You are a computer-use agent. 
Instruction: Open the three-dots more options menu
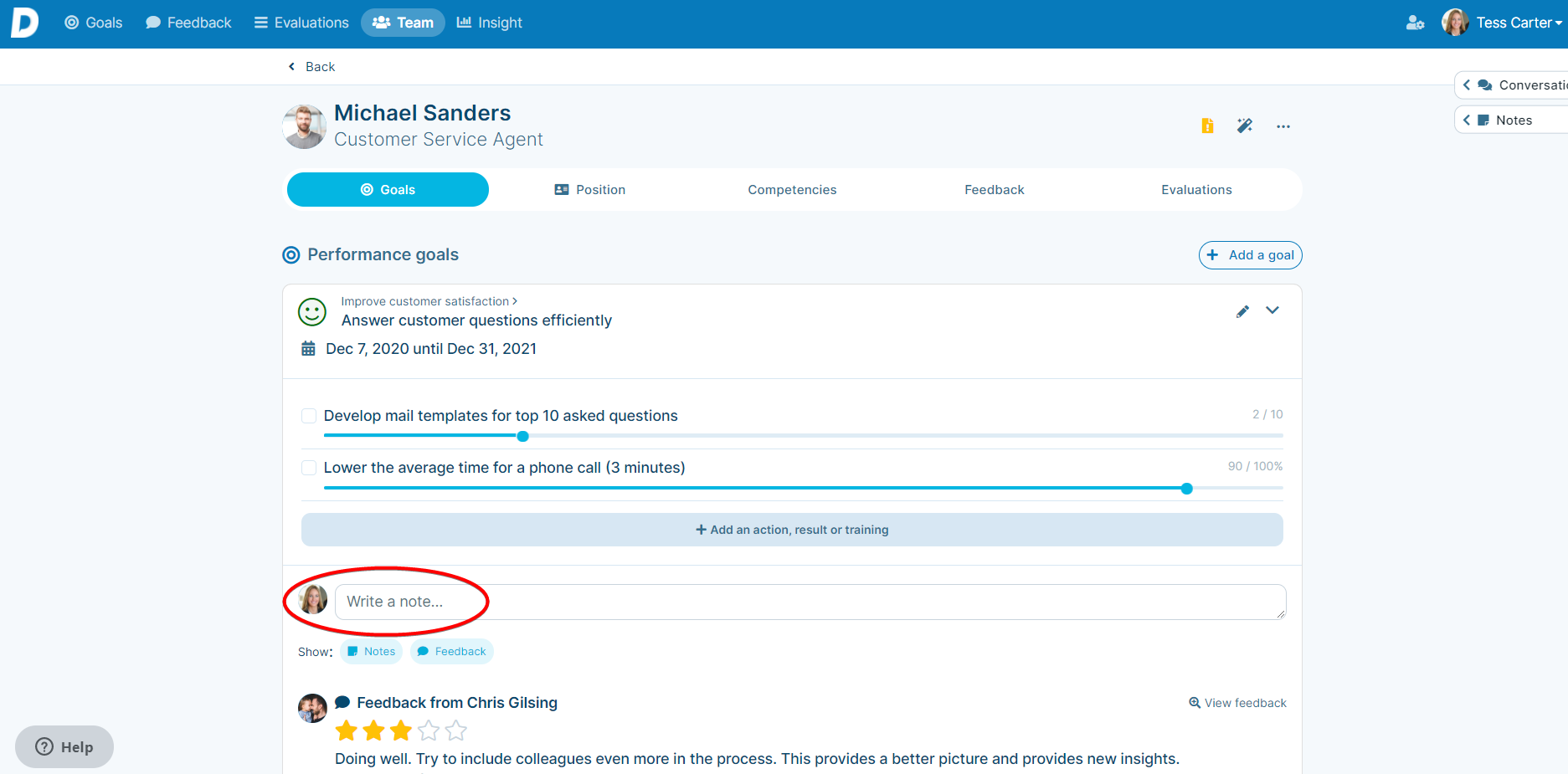(x=1283, y=126)
